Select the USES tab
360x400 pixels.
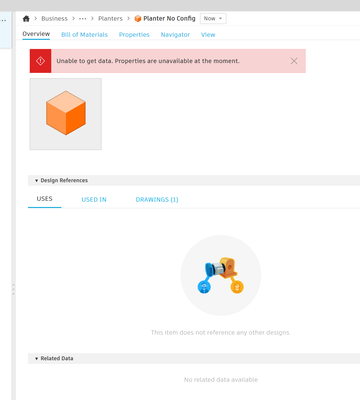[45, 199]
